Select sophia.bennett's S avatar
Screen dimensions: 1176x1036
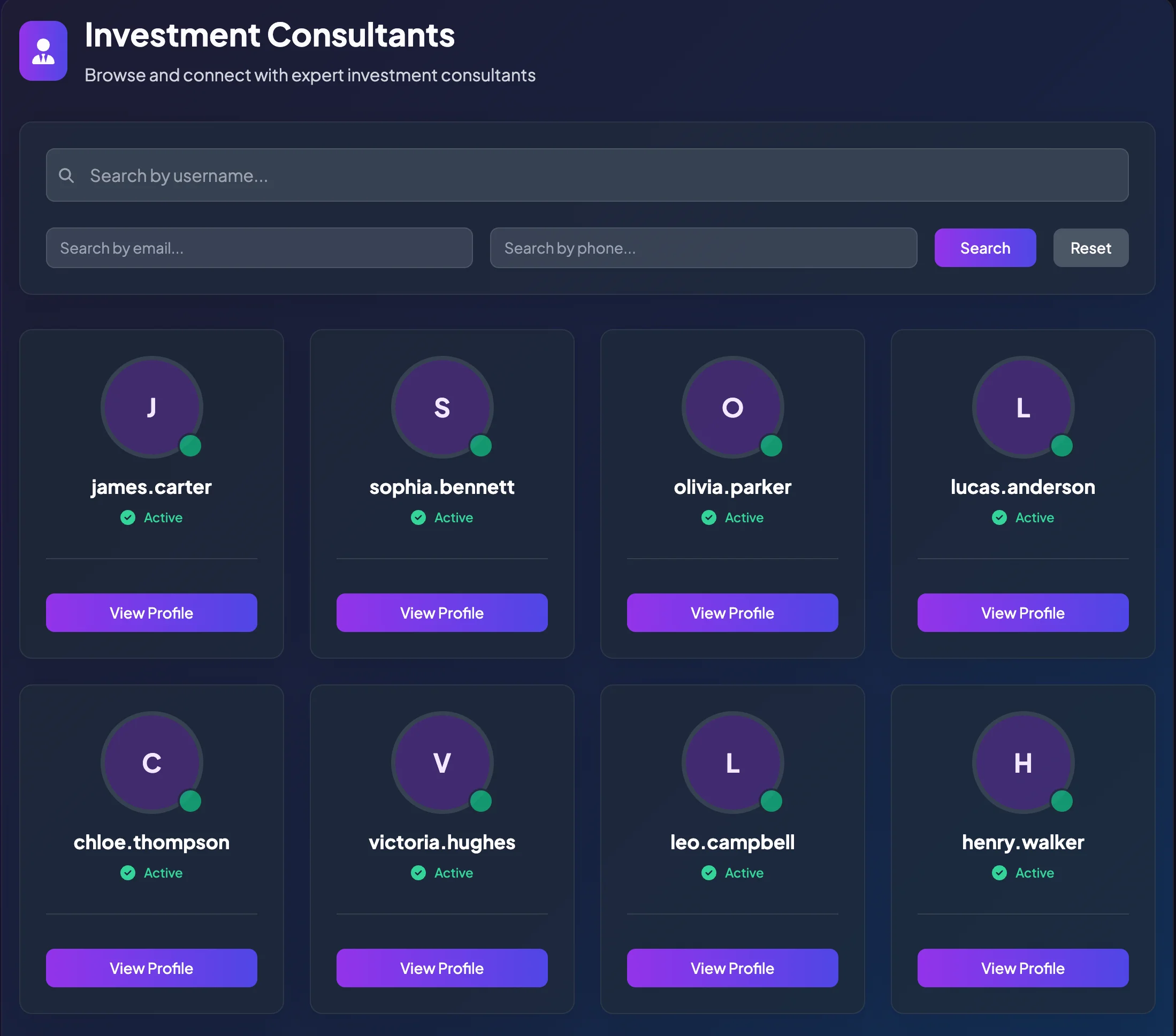[x=442, y=407]
